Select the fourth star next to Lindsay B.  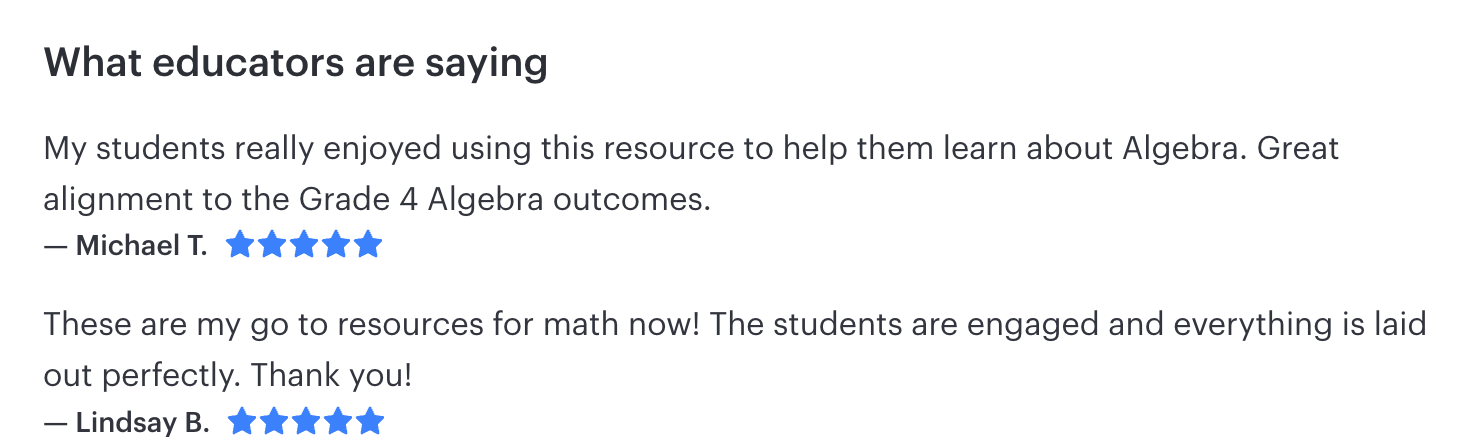(338, 422)
